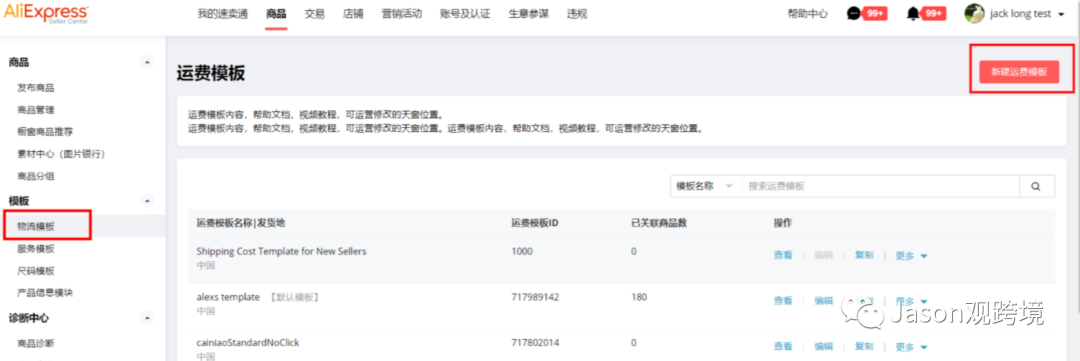The height and width of the screenshot is (361, 1080).
Task: Click the 已关联商品数 column header
Action: (658, 223)
